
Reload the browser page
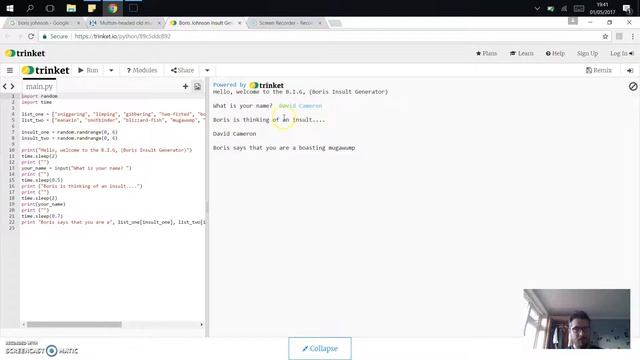(x=31, y=36)
